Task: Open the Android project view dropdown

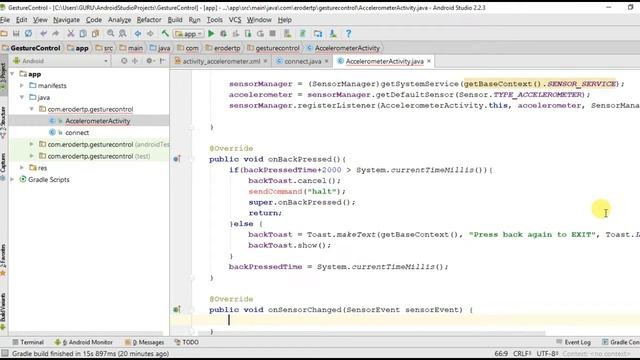Action: click(x=61, y=61)
